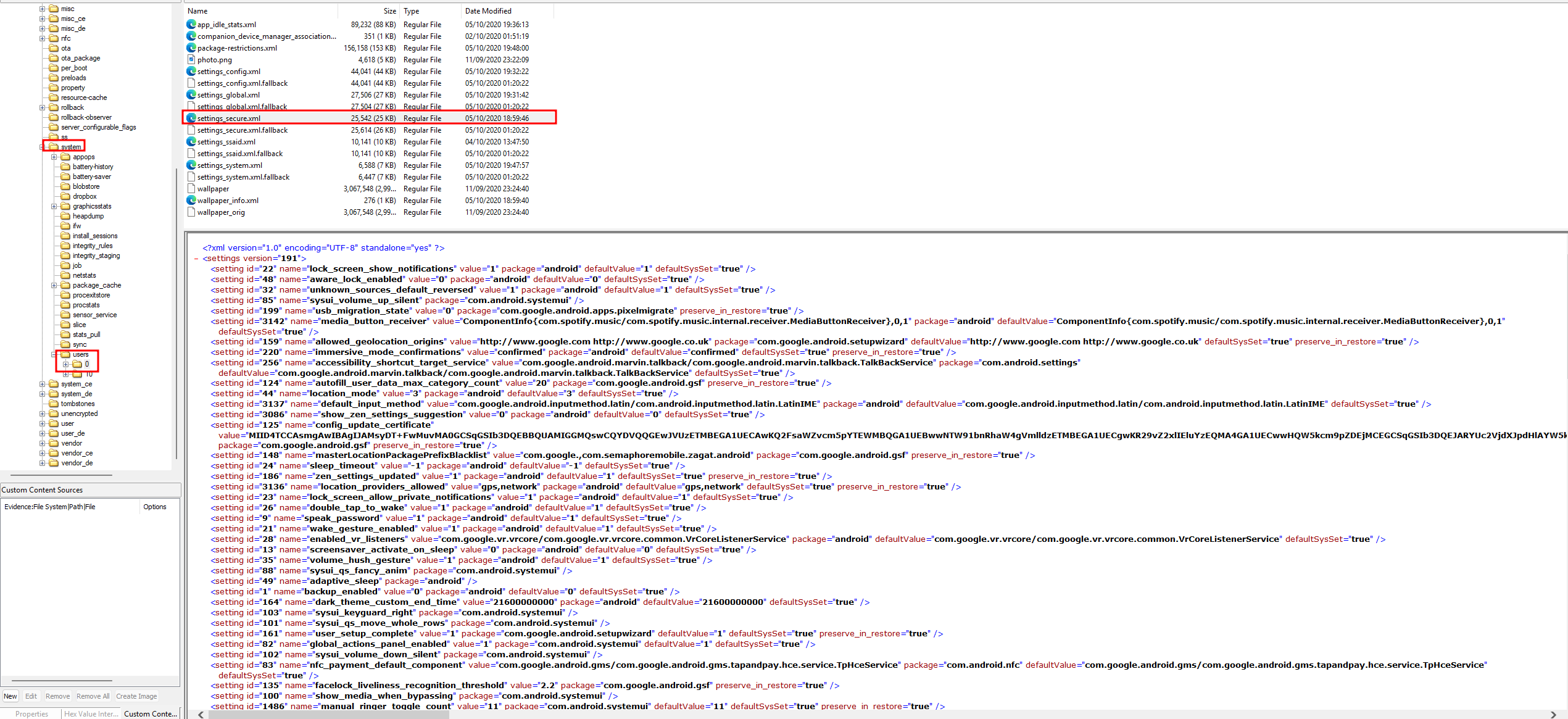This screenshot has width=1568, height=719.
Task: Click the folder icon of the system folder
Action: (54, 147)
